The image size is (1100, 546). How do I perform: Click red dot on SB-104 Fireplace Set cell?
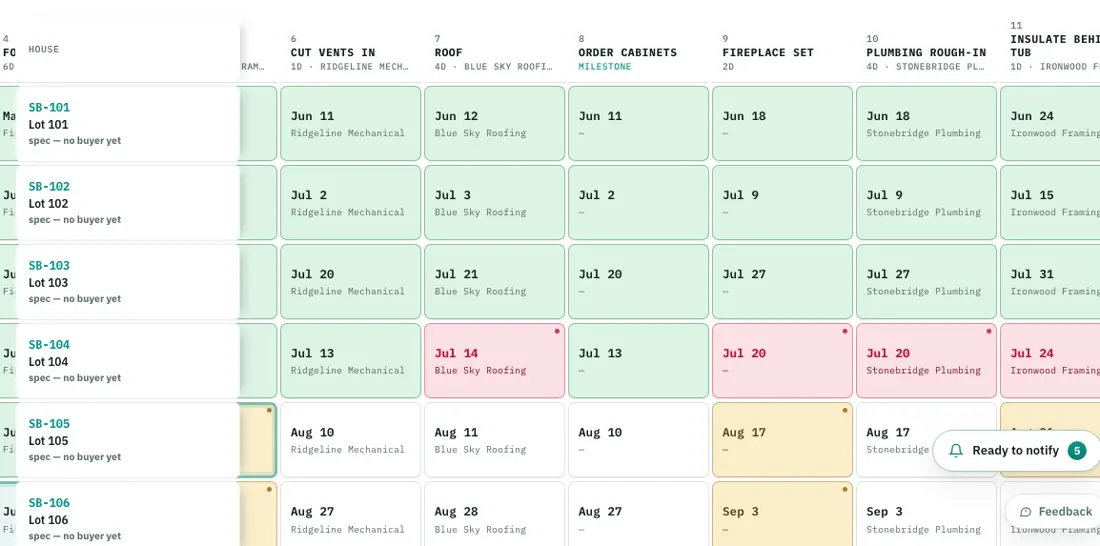(x=845, y=331)
